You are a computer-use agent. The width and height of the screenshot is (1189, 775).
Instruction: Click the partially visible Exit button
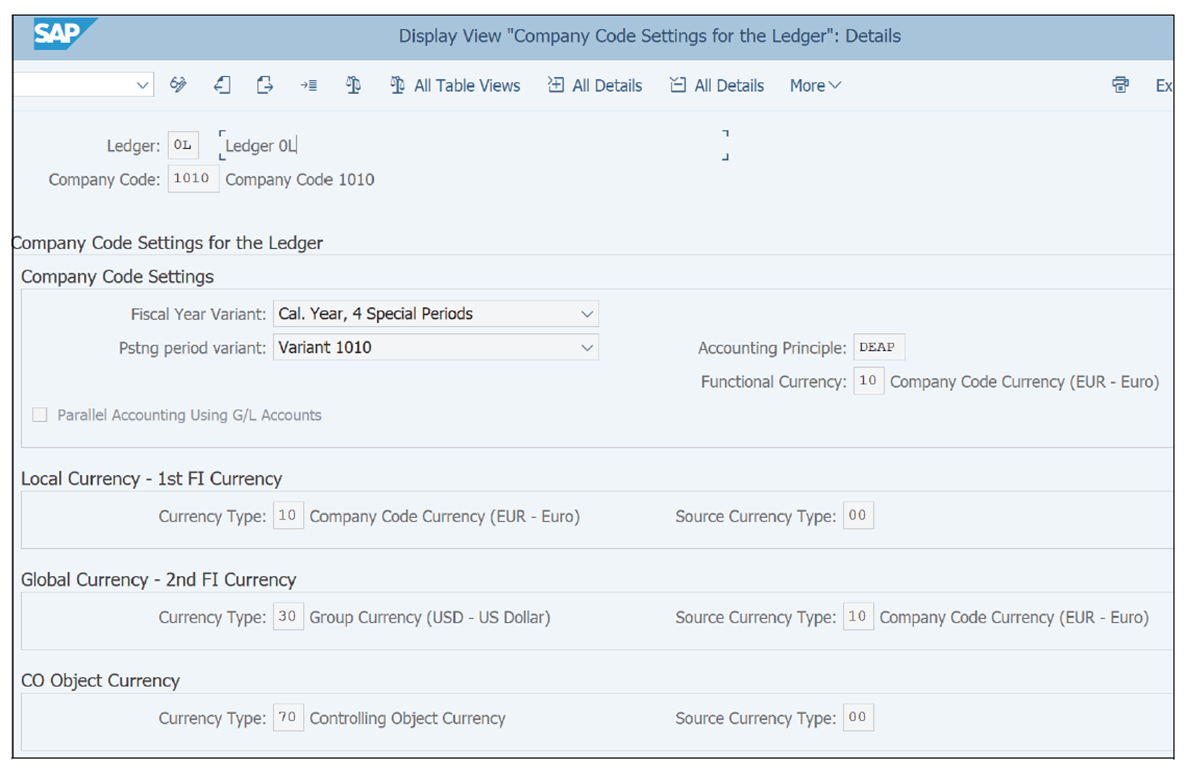point(1164,86)
